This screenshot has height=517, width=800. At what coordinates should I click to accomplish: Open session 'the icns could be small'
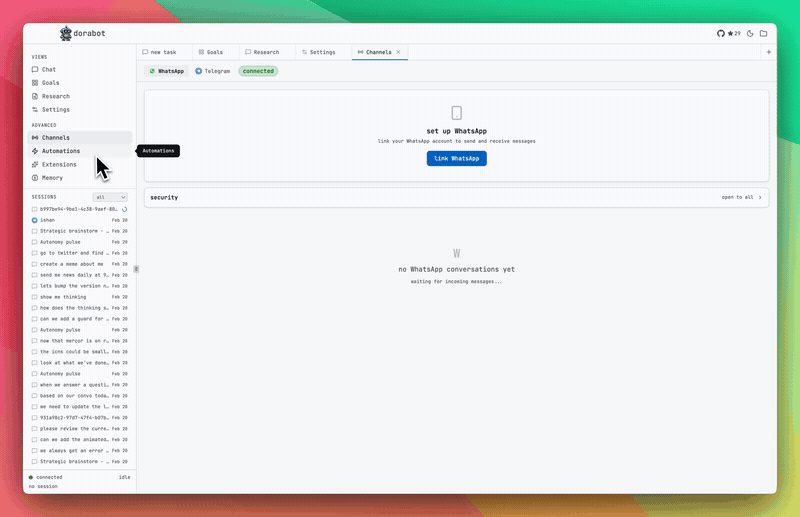point(80,352)
